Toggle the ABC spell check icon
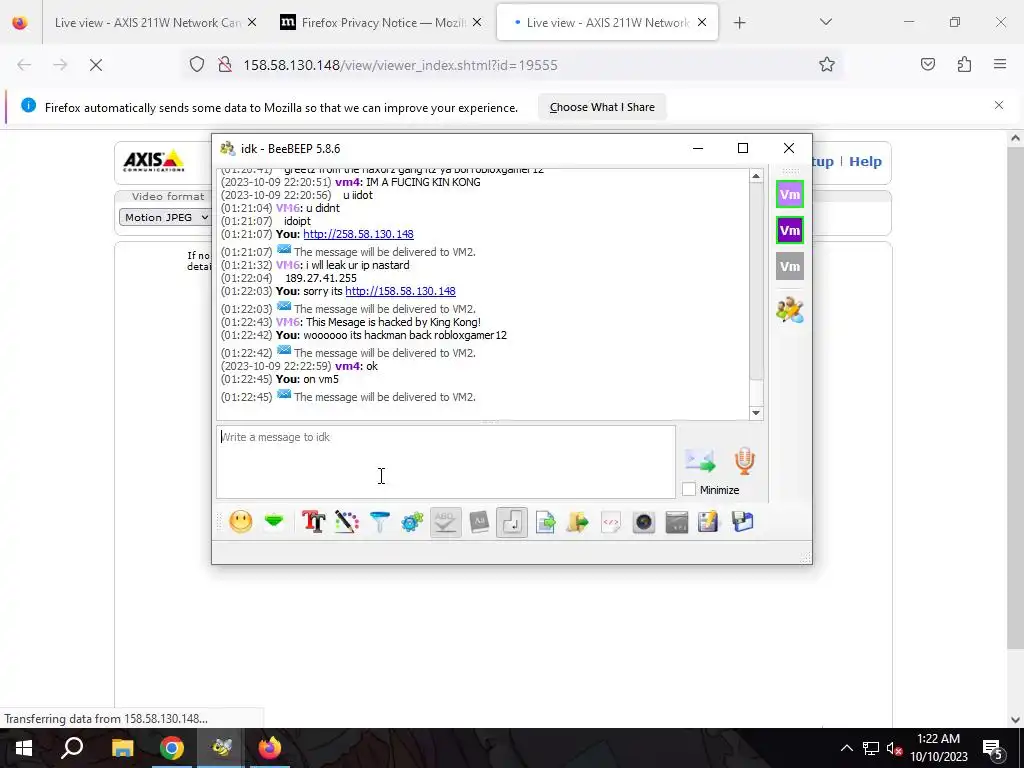This screenshot has height=768, width=1024. pos(445,522)
